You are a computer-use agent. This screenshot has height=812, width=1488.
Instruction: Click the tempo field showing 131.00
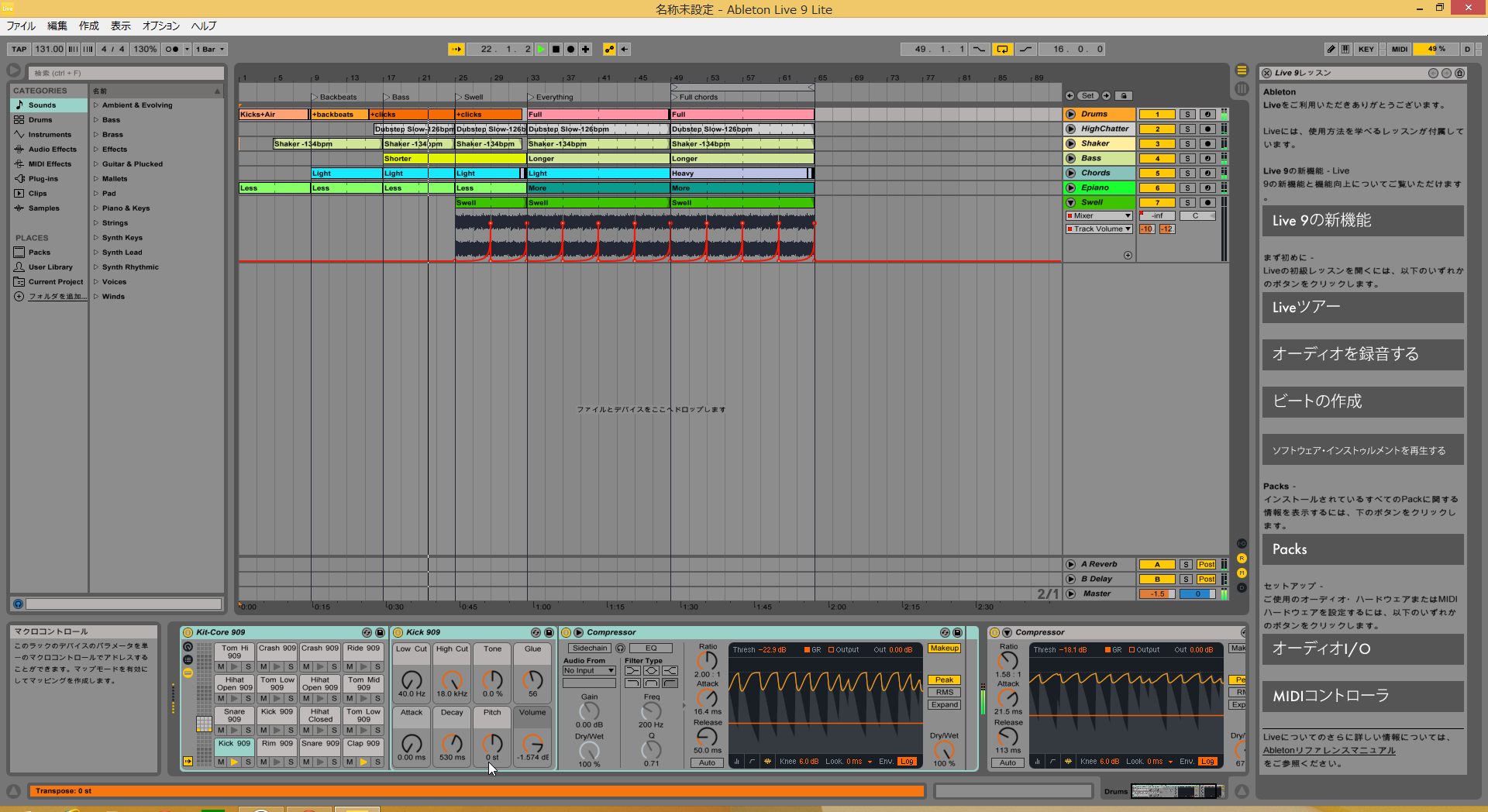(x=49, y=49)
